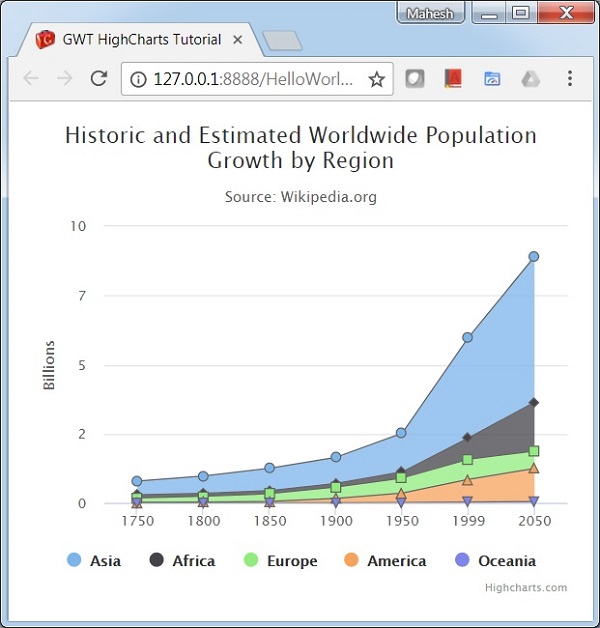Toggle Europe series in legend
This screenshot has width=600, height=628.
(280, 561)
